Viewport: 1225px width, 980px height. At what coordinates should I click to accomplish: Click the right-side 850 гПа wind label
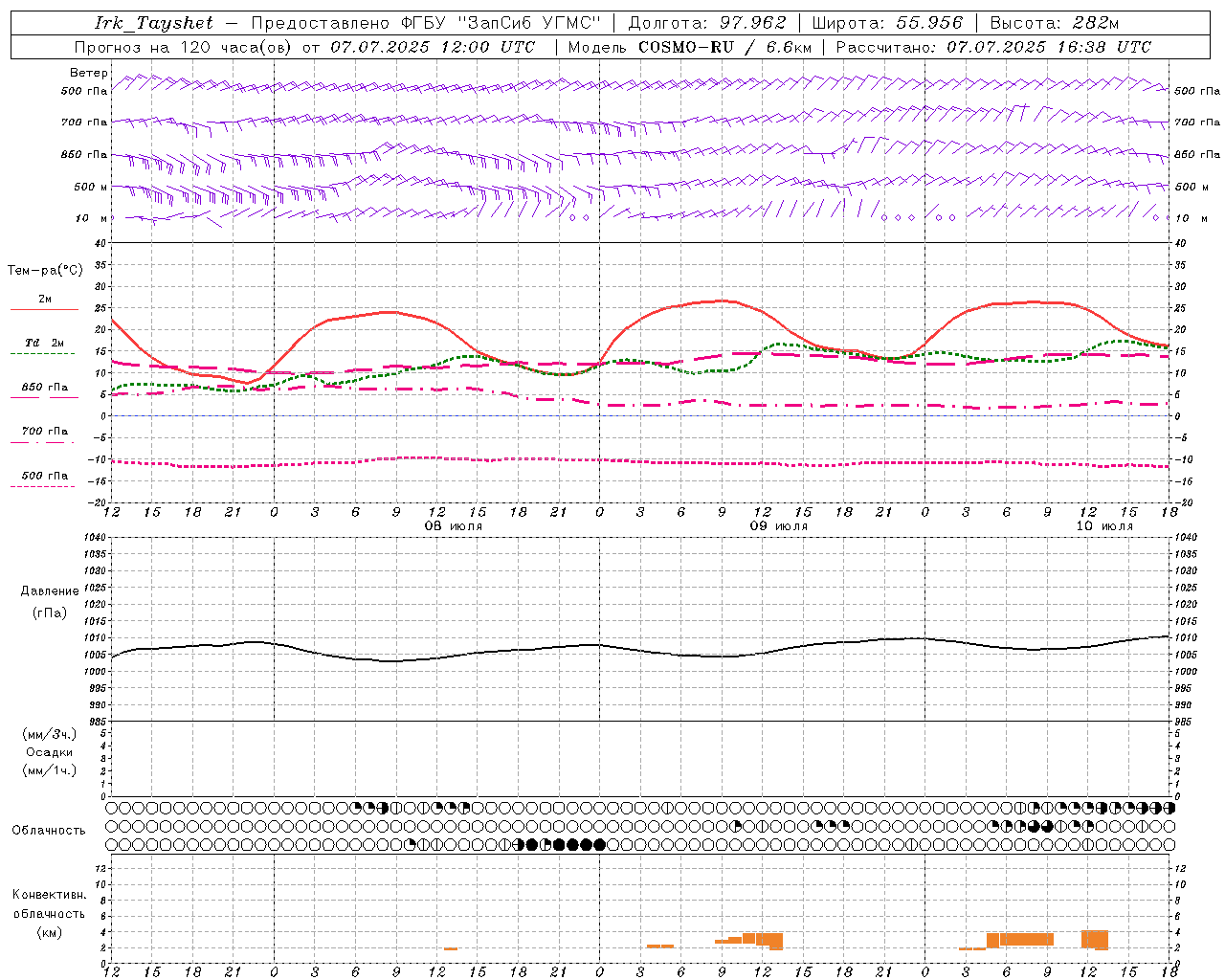pos(1197,155)
